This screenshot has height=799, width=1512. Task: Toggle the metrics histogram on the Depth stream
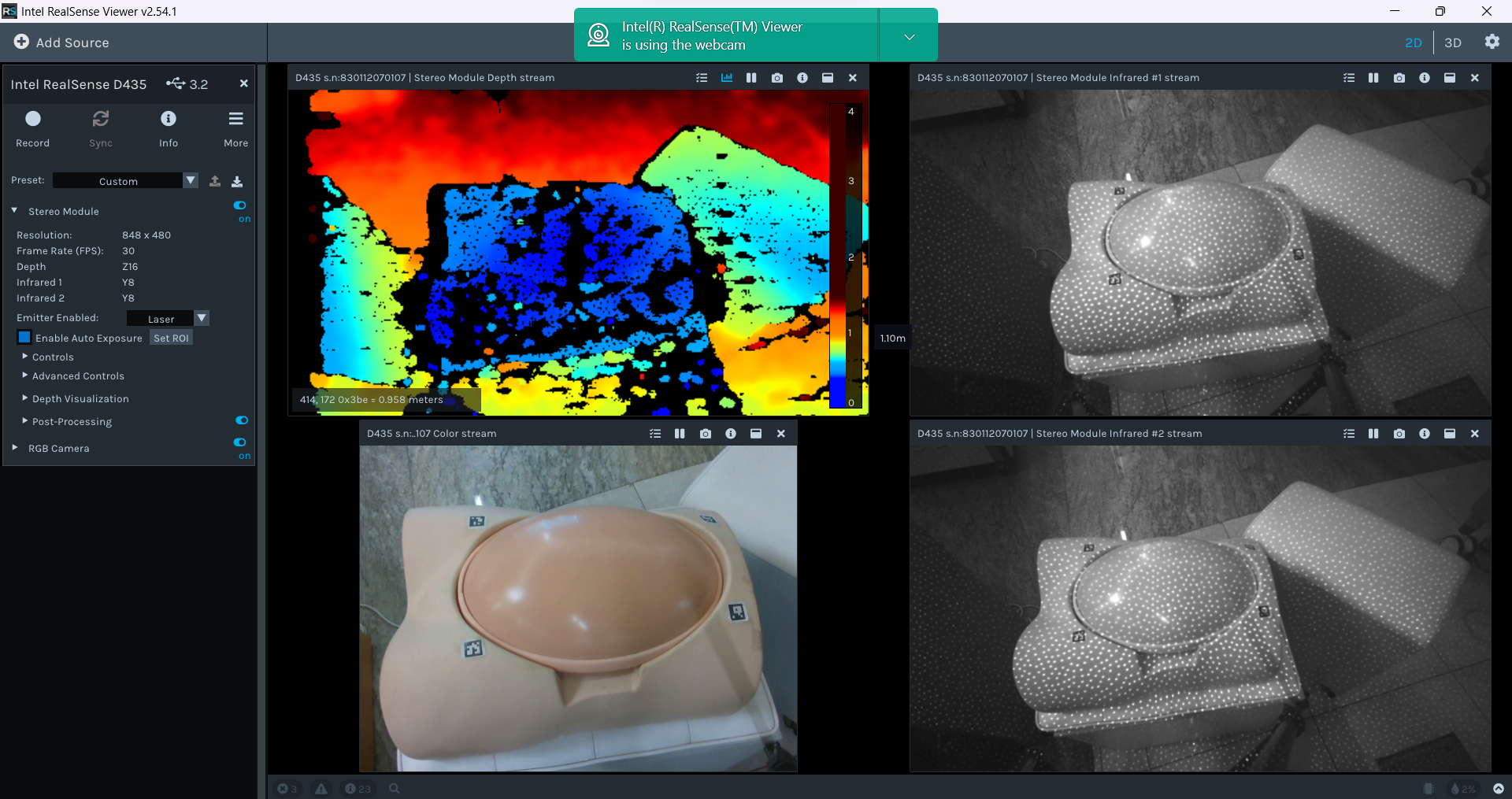point(726,77)
